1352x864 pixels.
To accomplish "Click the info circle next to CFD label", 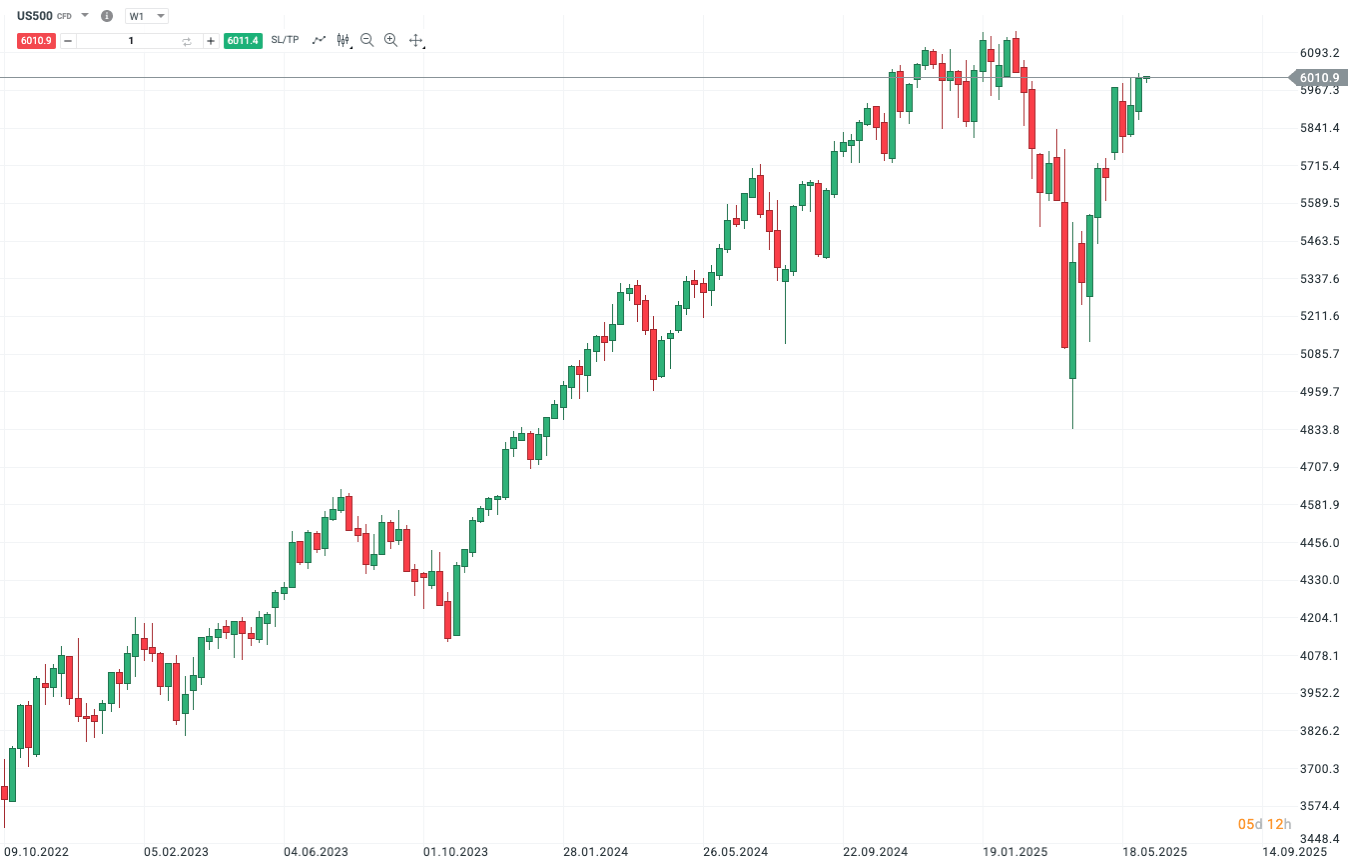I will (x=106, y=16).
